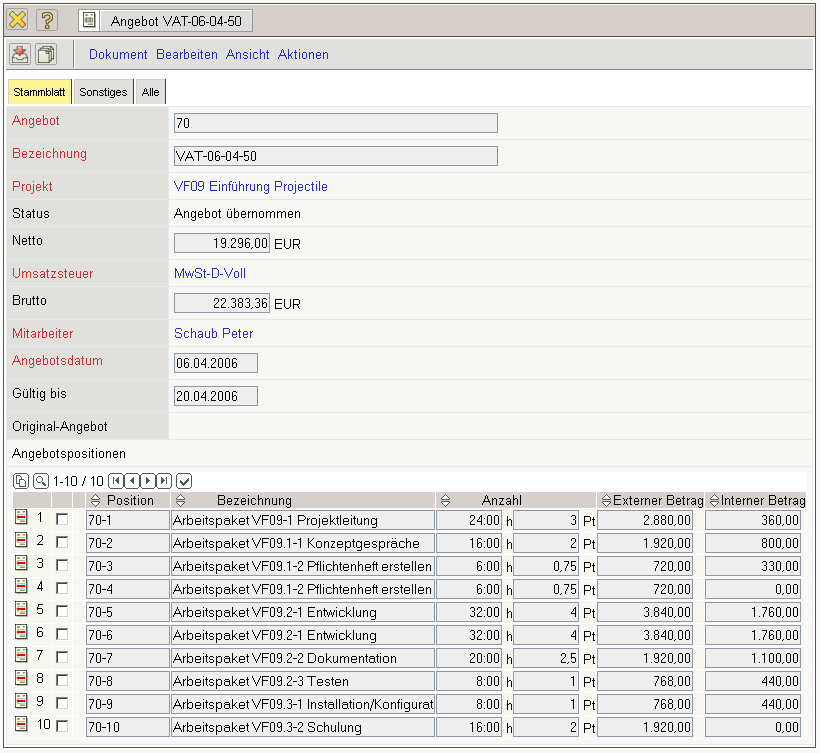Click the select-all checkmark icon above table
This screenshot has height=753, width=820.
click(184, 481)
